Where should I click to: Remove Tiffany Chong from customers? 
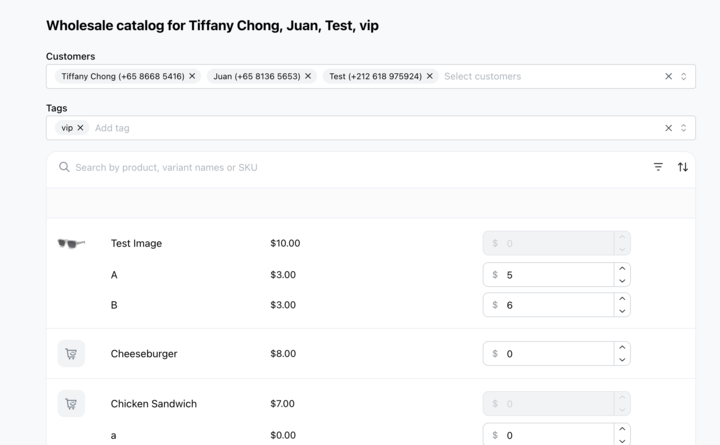[x=192, y=76]
